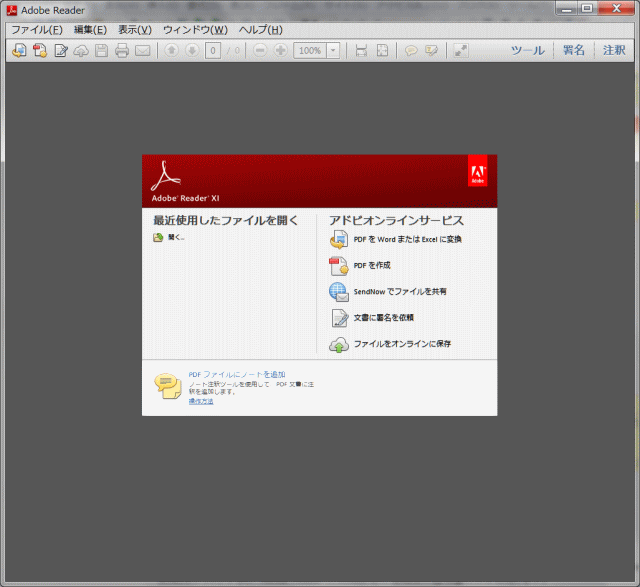Click the email envelope toolbar icon
This screenshot has width=640, height=587.
(x=142, y=51)
